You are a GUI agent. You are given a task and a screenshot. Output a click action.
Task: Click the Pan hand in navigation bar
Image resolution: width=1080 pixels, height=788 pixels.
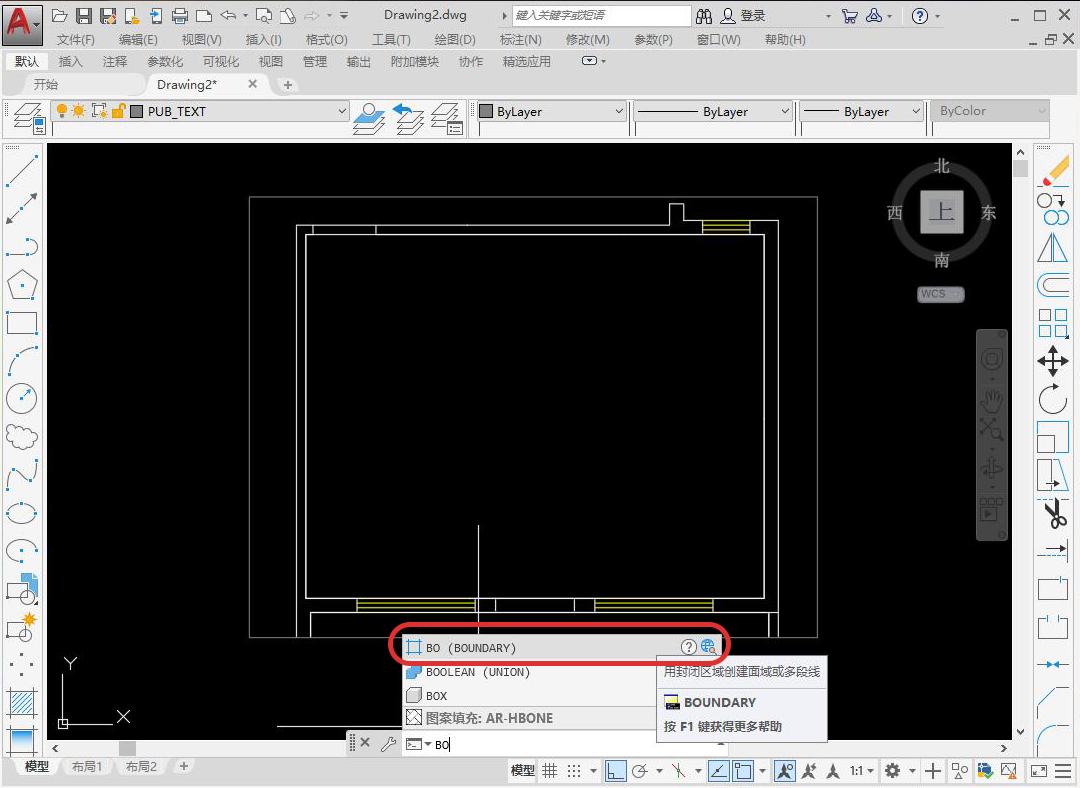point(991,400)
